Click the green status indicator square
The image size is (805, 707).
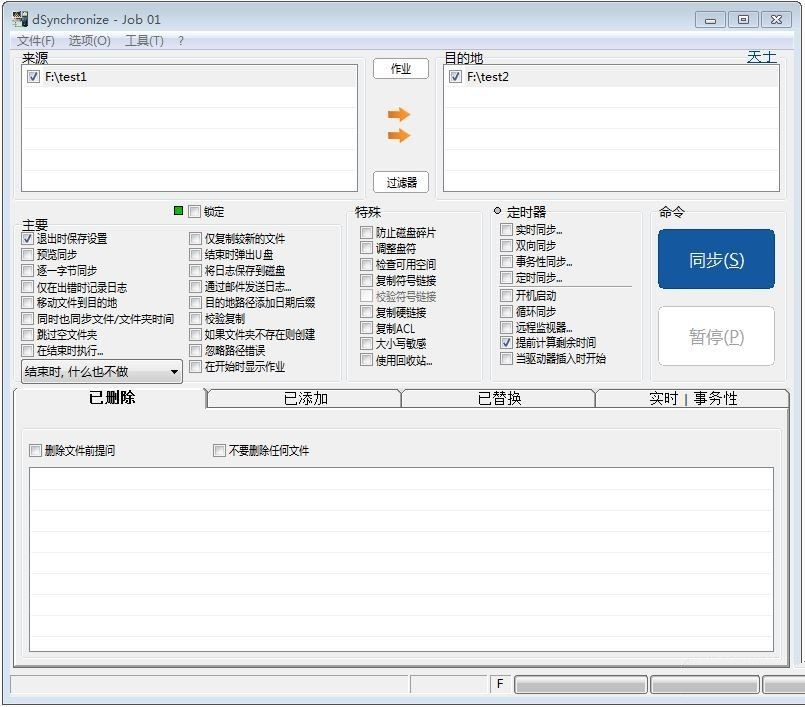tap(178, 211)
